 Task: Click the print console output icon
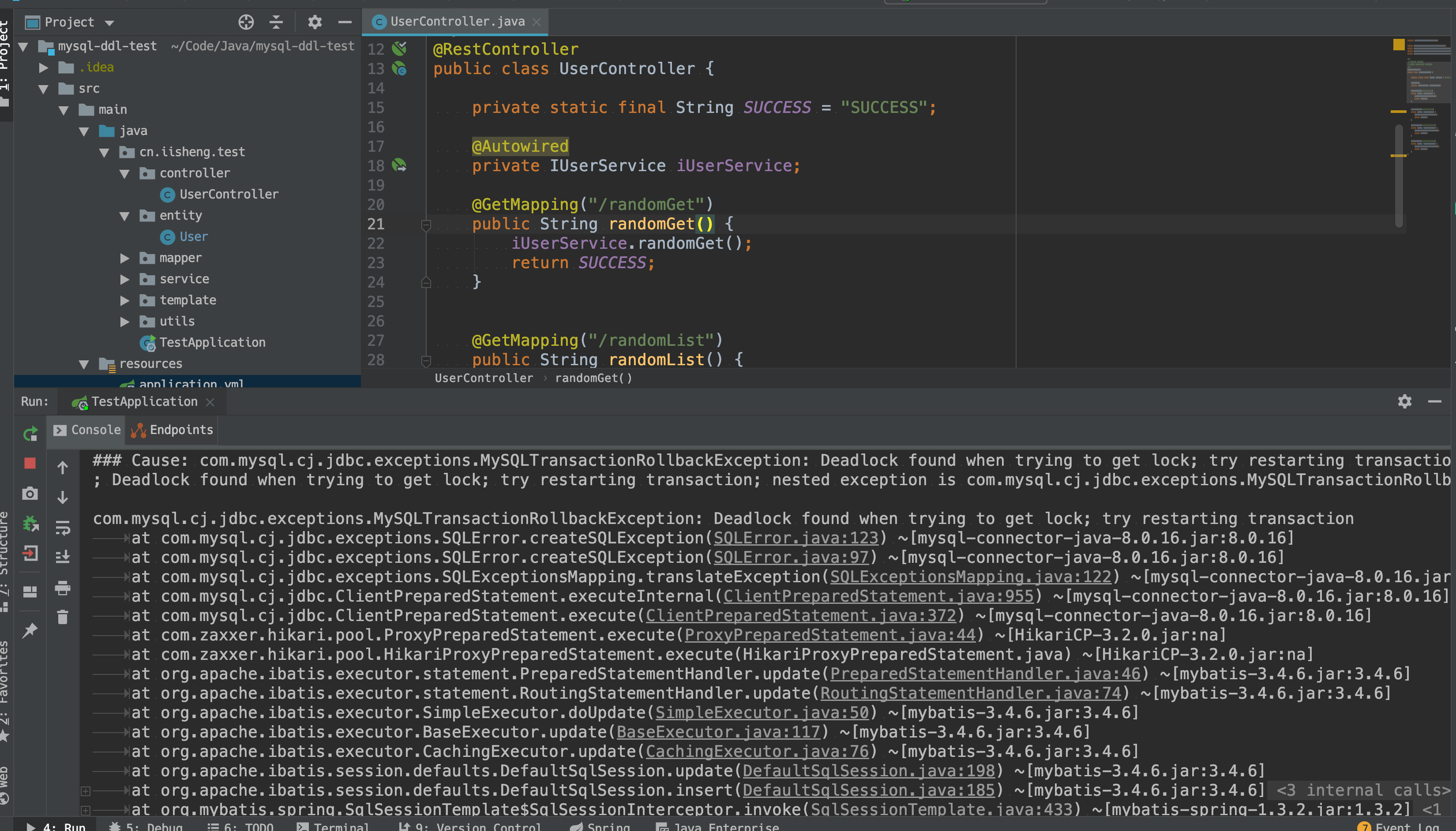tap(63, 587)
